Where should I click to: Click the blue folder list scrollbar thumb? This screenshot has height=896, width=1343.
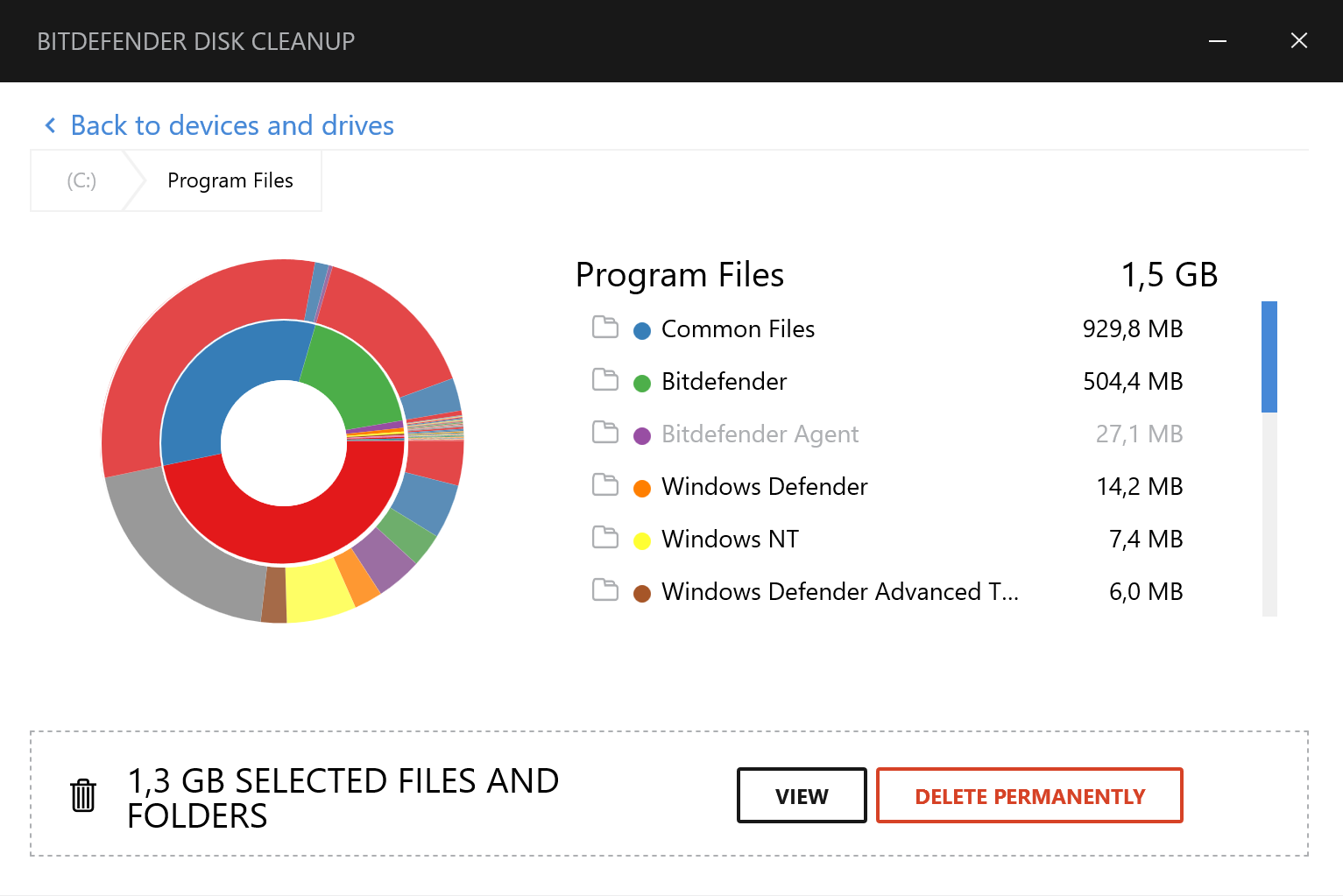click(1269, 356)
